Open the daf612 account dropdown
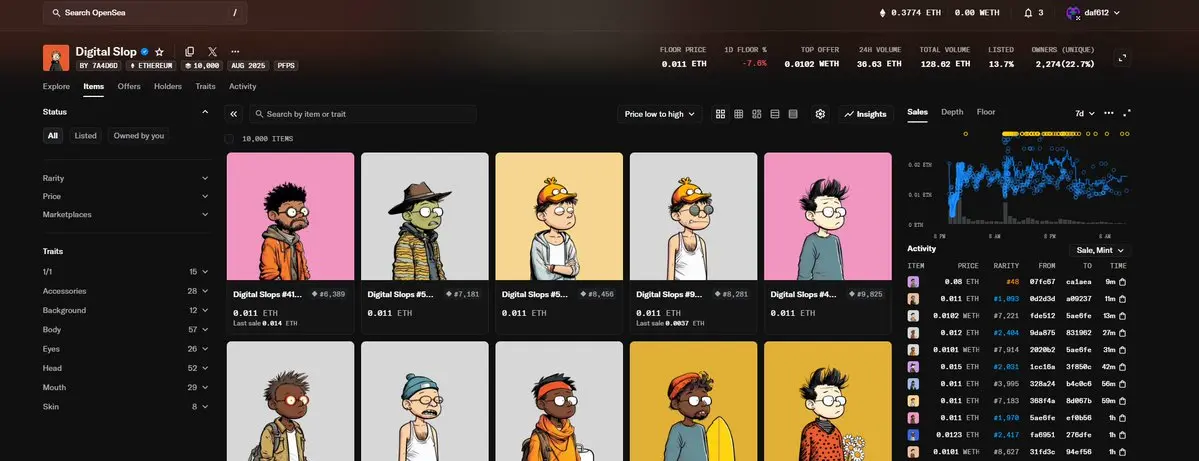 coord(1093,13)
